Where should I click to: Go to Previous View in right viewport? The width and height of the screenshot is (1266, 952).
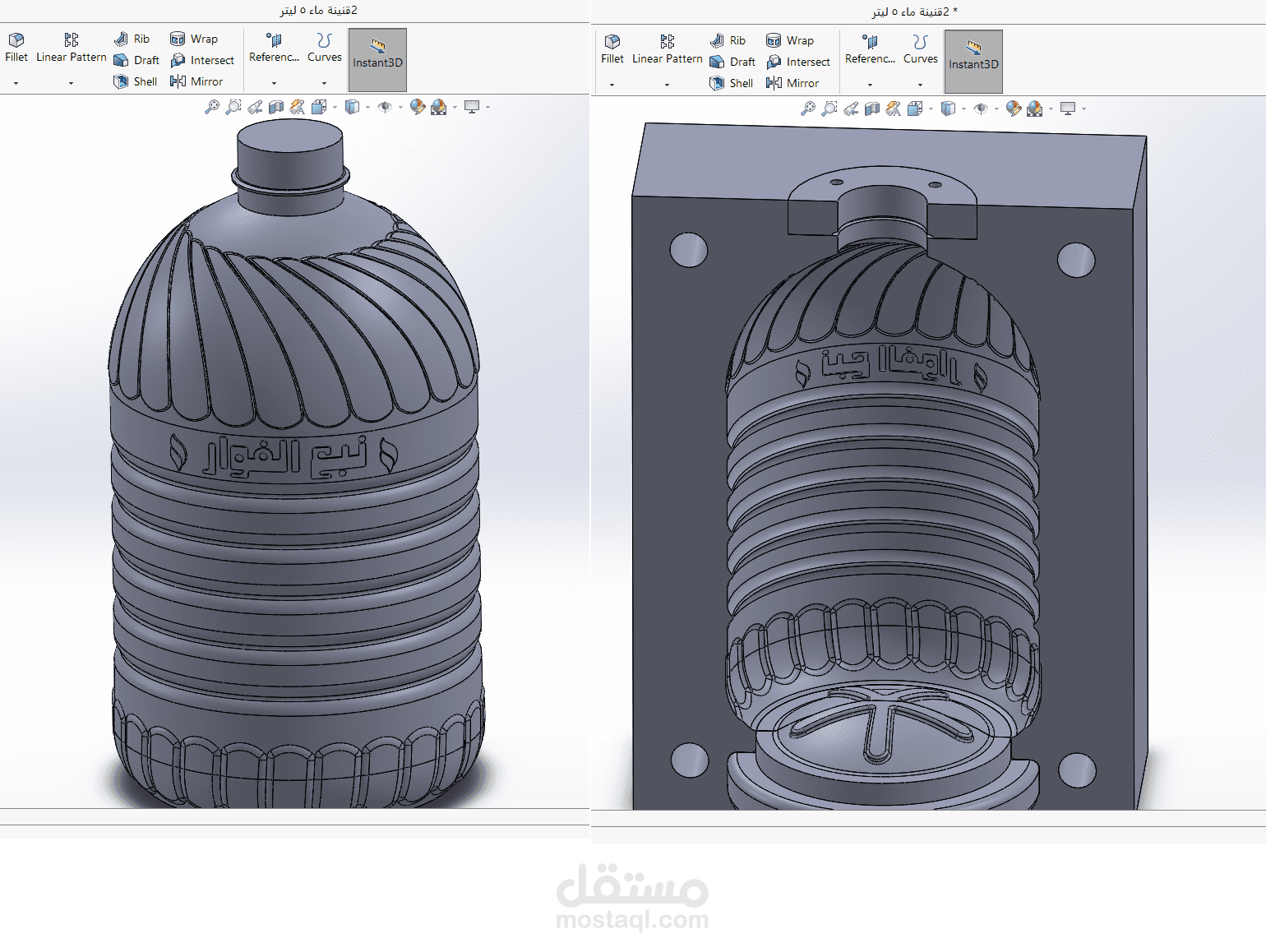[x=851, y=109]
